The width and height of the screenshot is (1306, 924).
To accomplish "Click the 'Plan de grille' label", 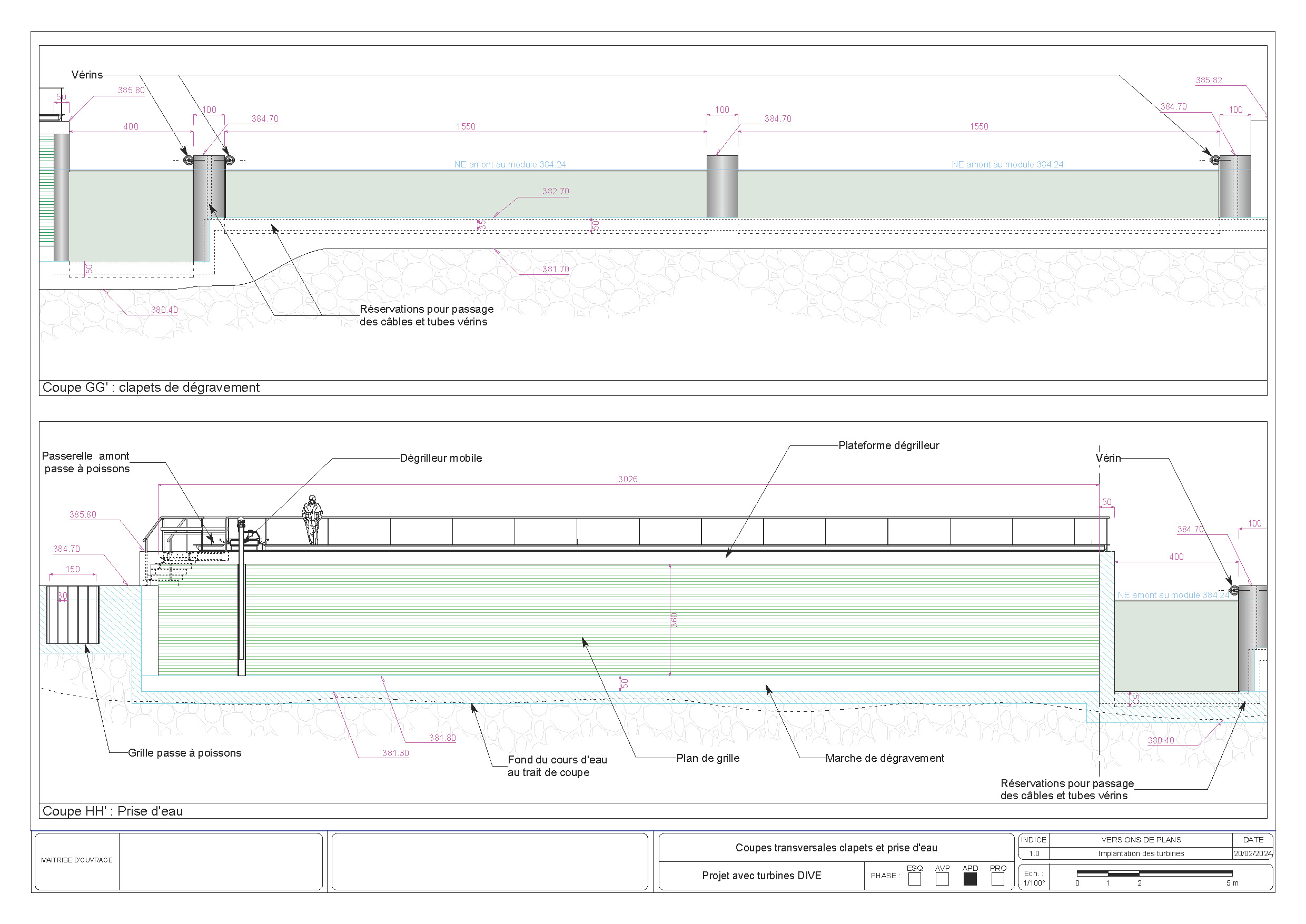I will tap(707, 758).
